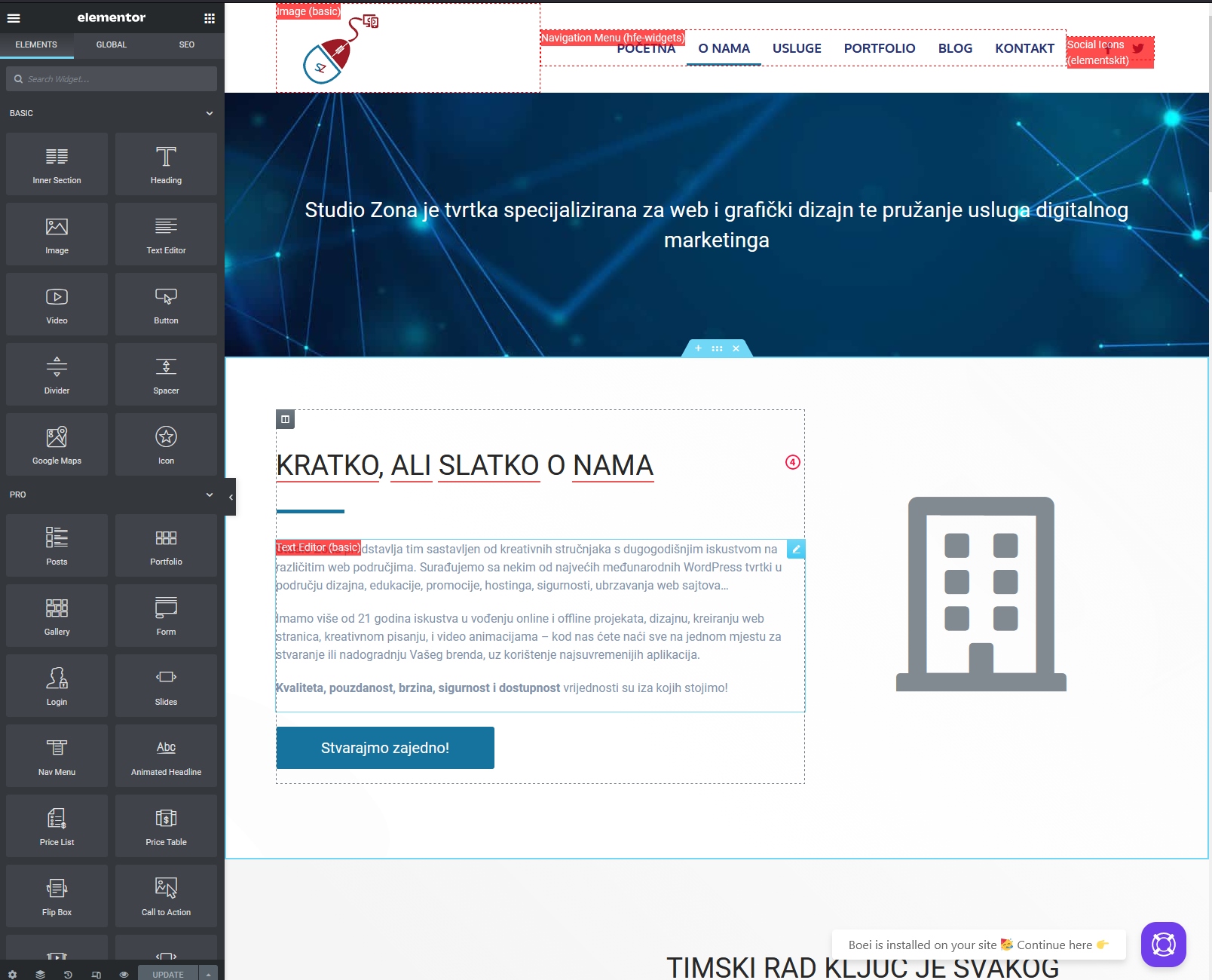Select the Posts widget
Image resolution: width=1212 pixels, height=980 pixels.
tap(57, 546)
